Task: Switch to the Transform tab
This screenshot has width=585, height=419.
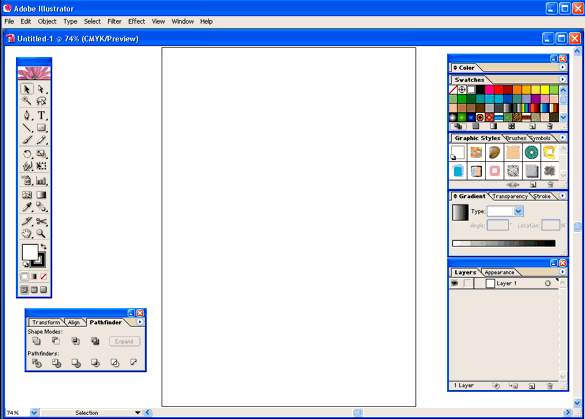Action: click(46, 322)
